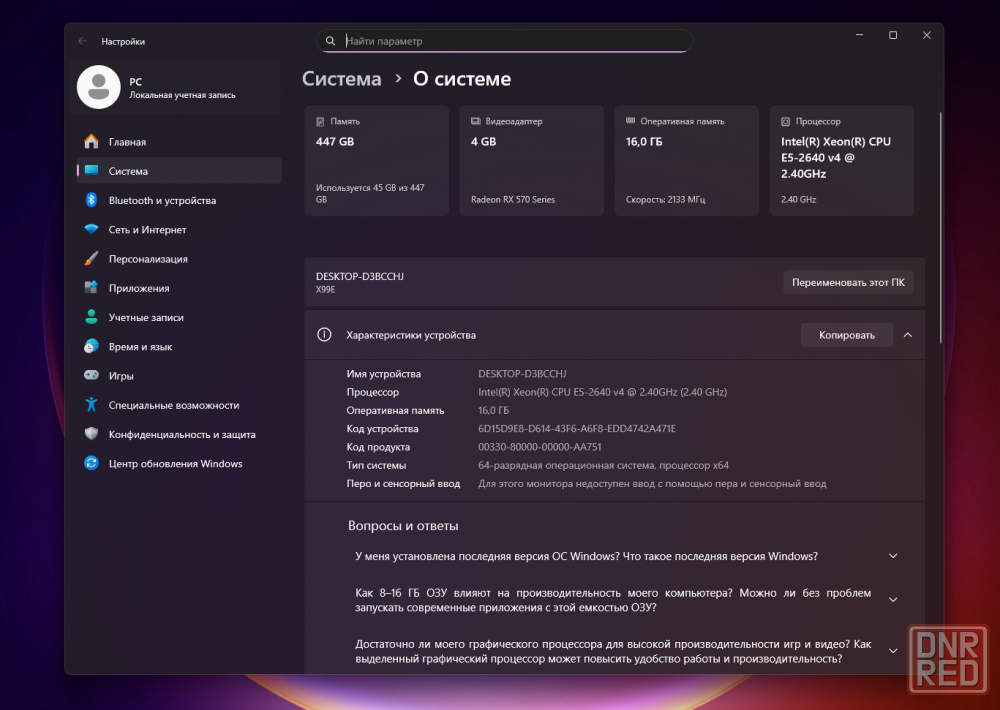The height and width of the screenshot is (710, 1000).
Task: Go to Конфиденциальность и защита section
Action: point(181,434)
